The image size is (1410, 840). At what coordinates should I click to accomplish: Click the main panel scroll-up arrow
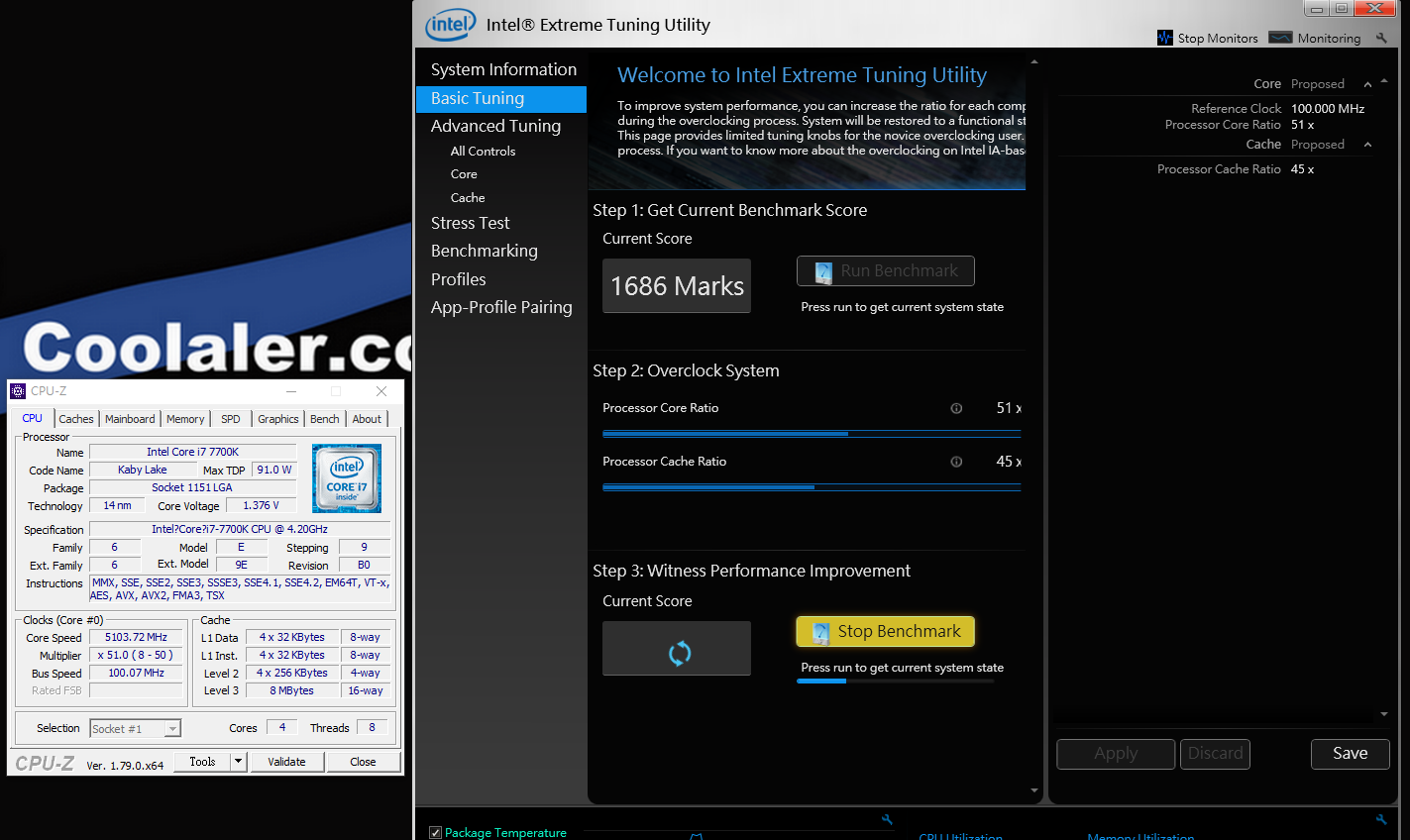point(1034,62)
